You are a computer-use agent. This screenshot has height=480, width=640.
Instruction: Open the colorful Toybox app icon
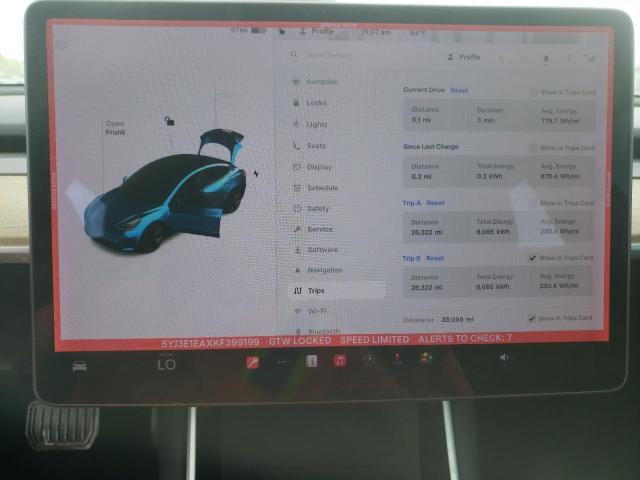[426, 358]
